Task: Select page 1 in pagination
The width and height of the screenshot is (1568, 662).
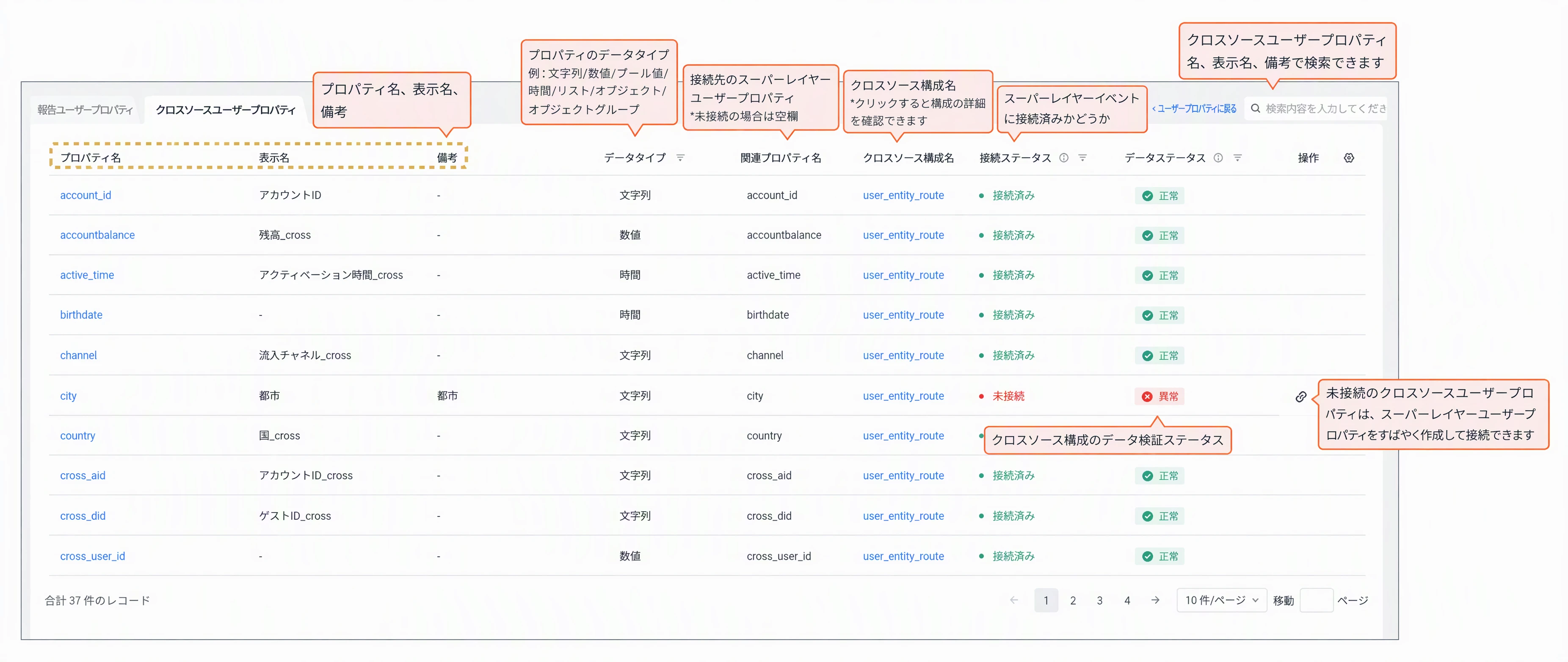Action: point(1046,600)
